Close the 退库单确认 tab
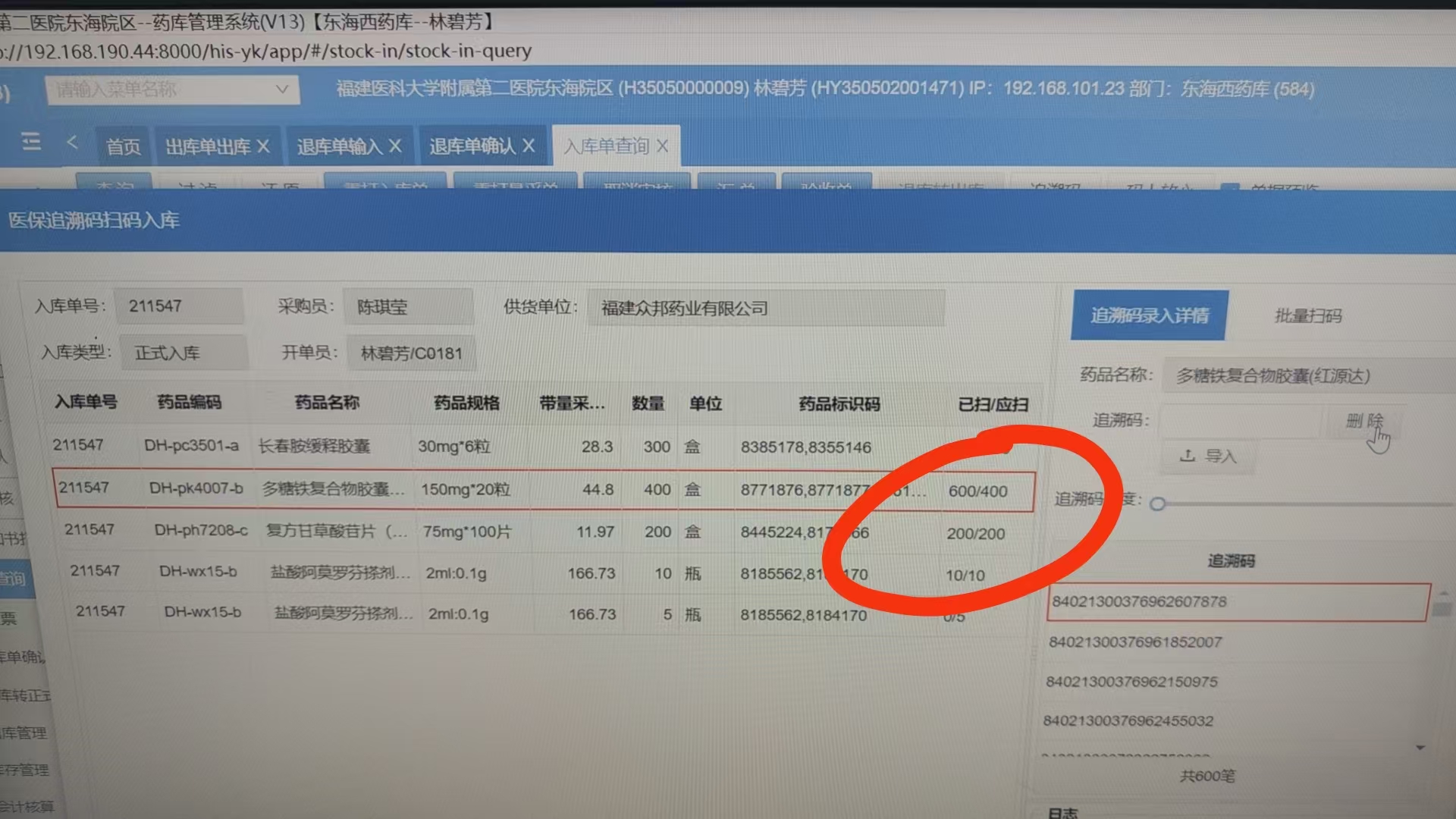The image size is (1456, 819). 529,146
